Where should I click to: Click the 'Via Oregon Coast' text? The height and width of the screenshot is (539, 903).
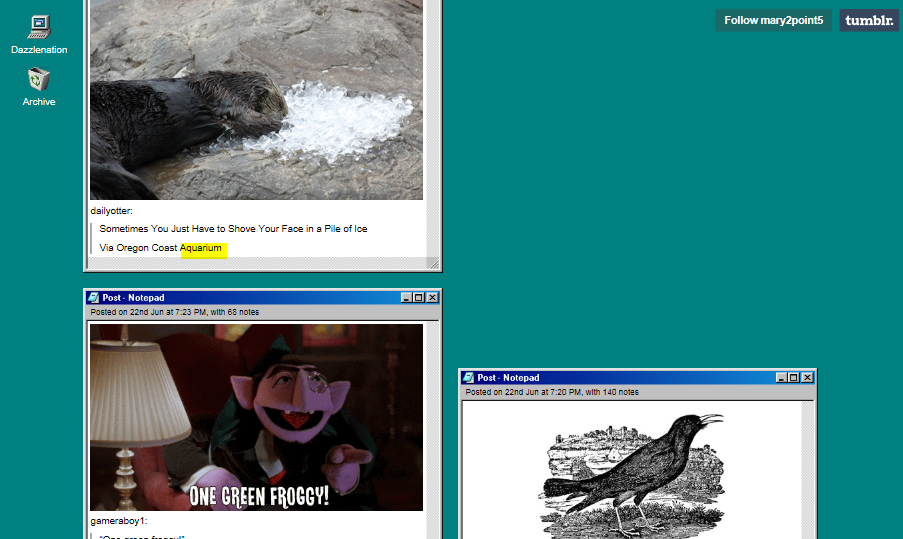(x=138, y=248)
